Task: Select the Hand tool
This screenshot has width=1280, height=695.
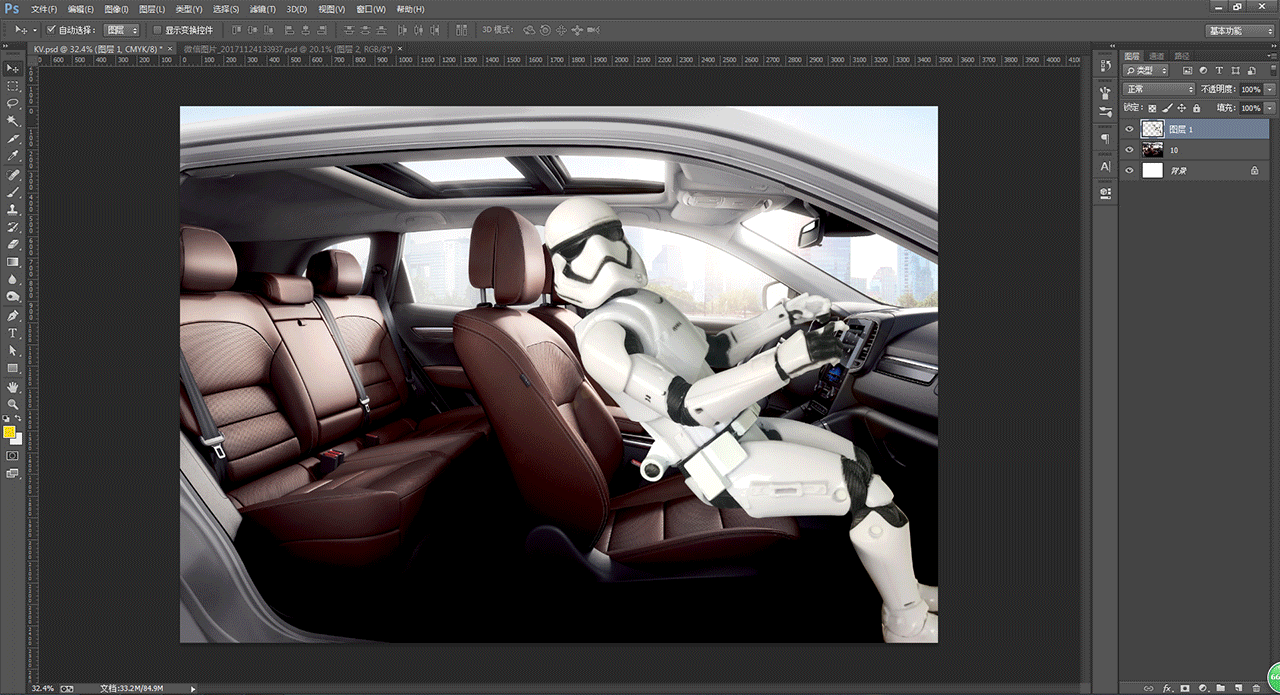Action: (x=13, y=386)
